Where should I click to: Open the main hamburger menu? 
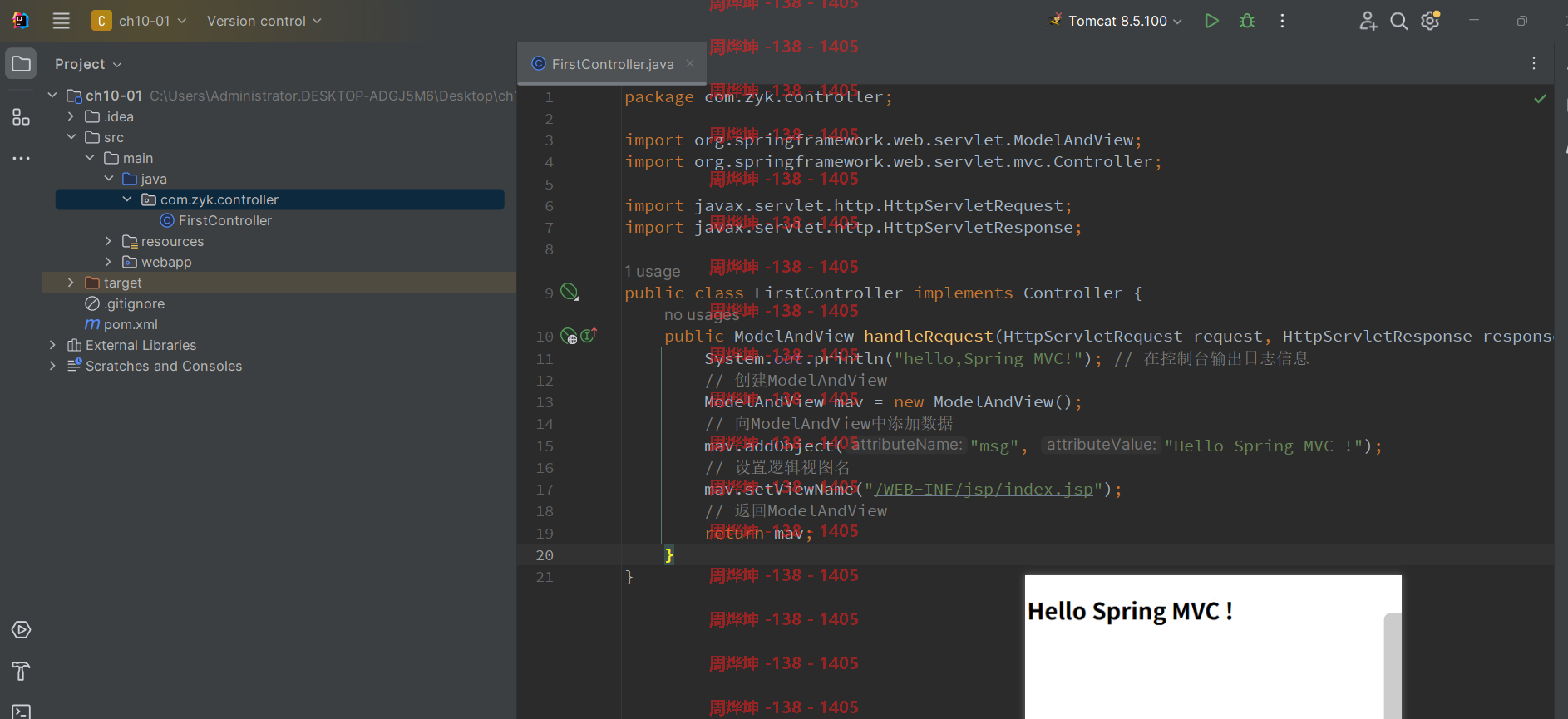click(62, 21)
